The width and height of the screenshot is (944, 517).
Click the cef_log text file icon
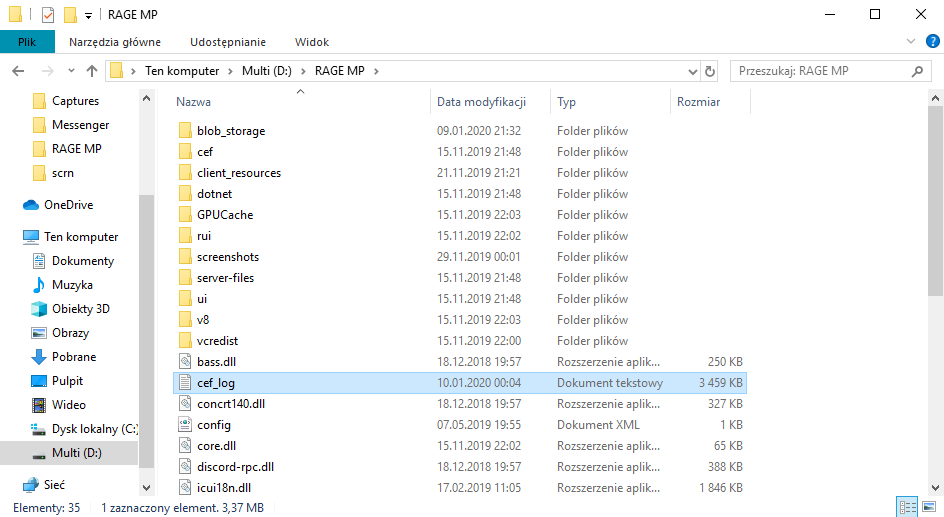click(185, 383)
